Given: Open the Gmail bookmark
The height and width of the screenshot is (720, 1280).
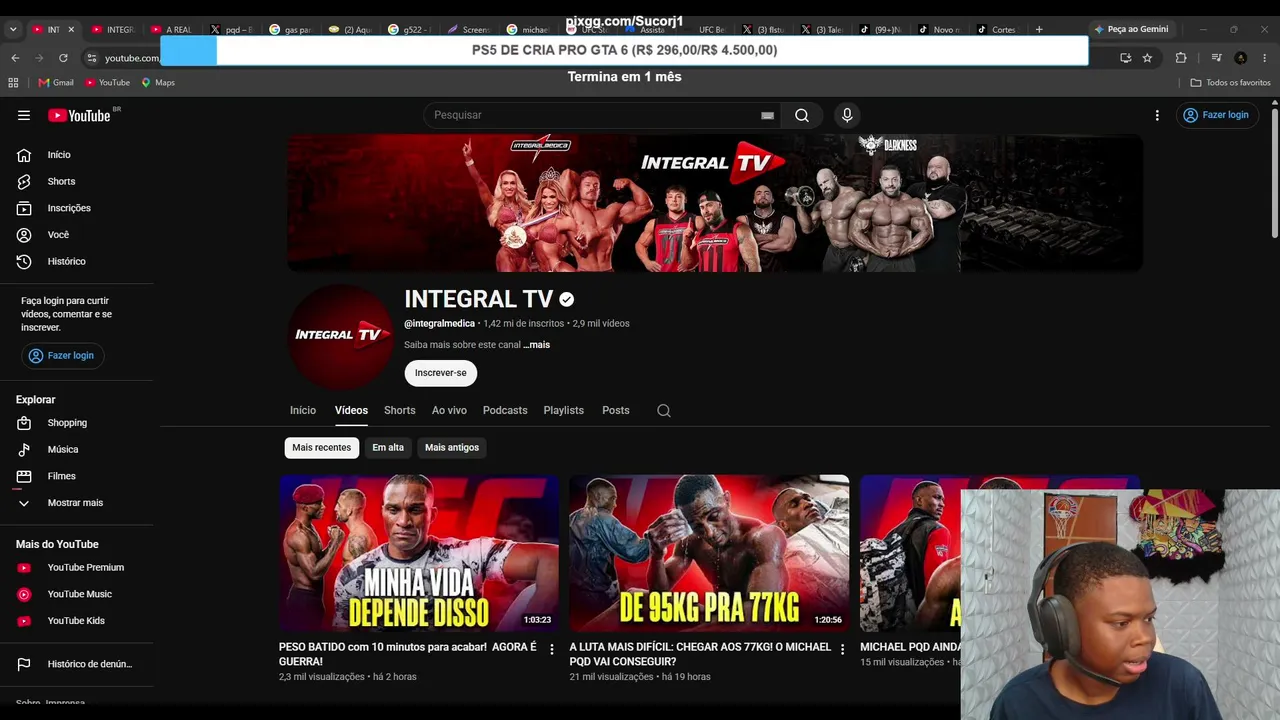Looking at the screenshot, I should point(56,83).
